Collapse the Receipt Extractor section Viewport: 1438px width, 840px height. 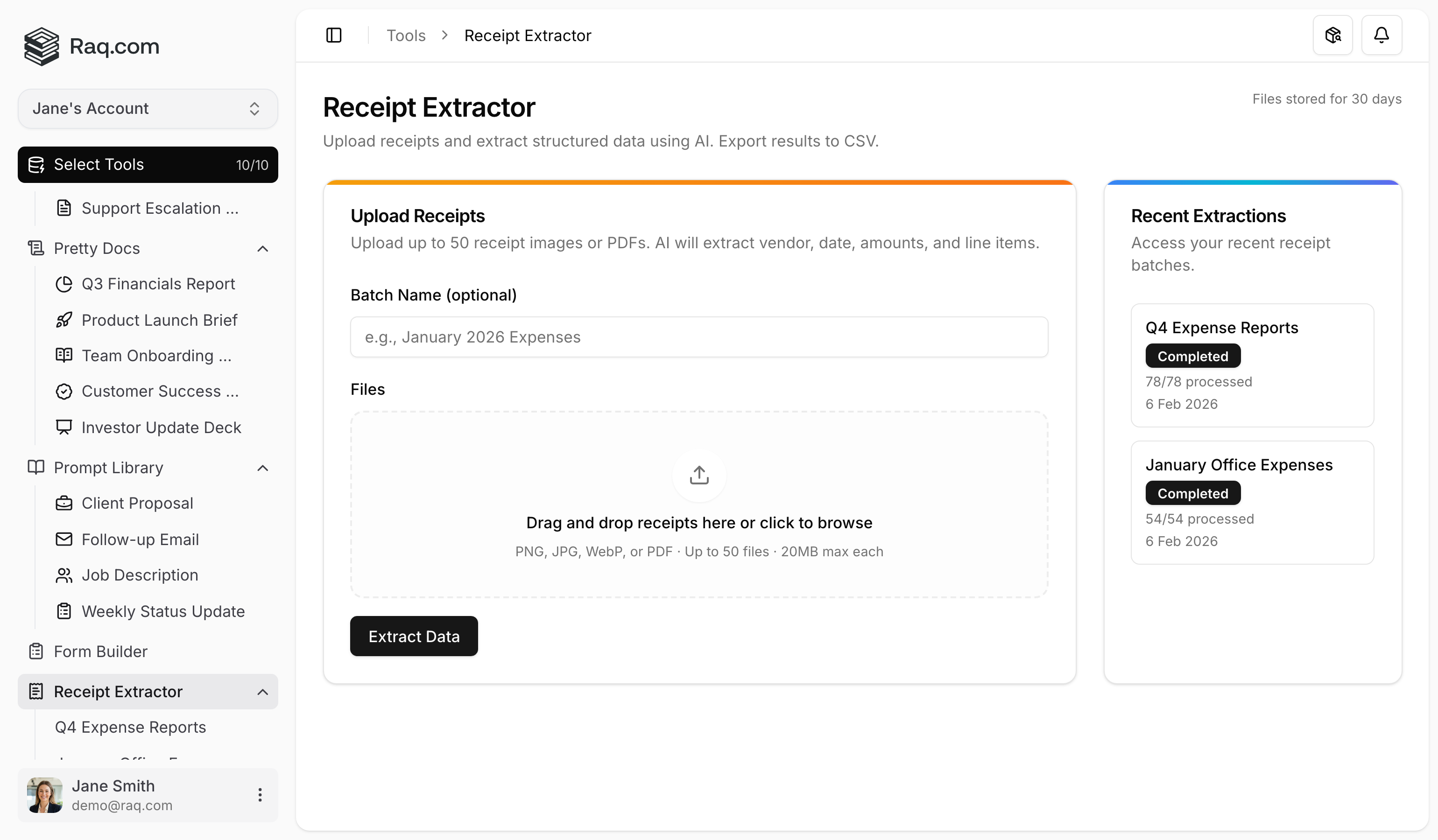tap(262, 692)
